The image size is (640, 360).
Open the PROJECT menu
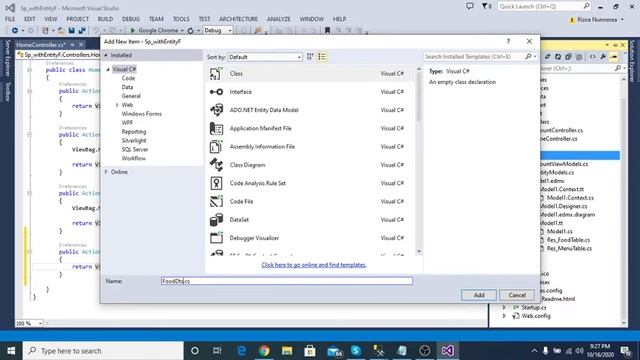point(77,19)
